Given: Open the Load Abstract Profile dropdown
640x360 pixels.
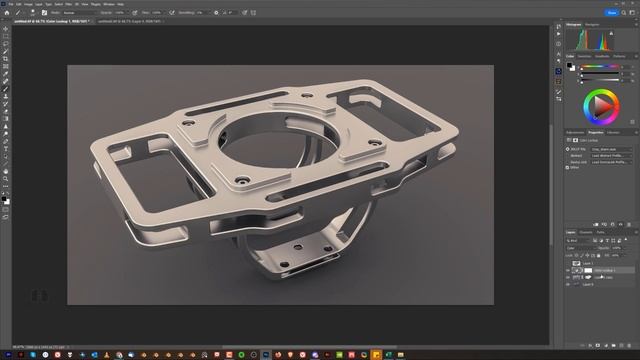Looking at the screenshot, I should pos(611,156).
